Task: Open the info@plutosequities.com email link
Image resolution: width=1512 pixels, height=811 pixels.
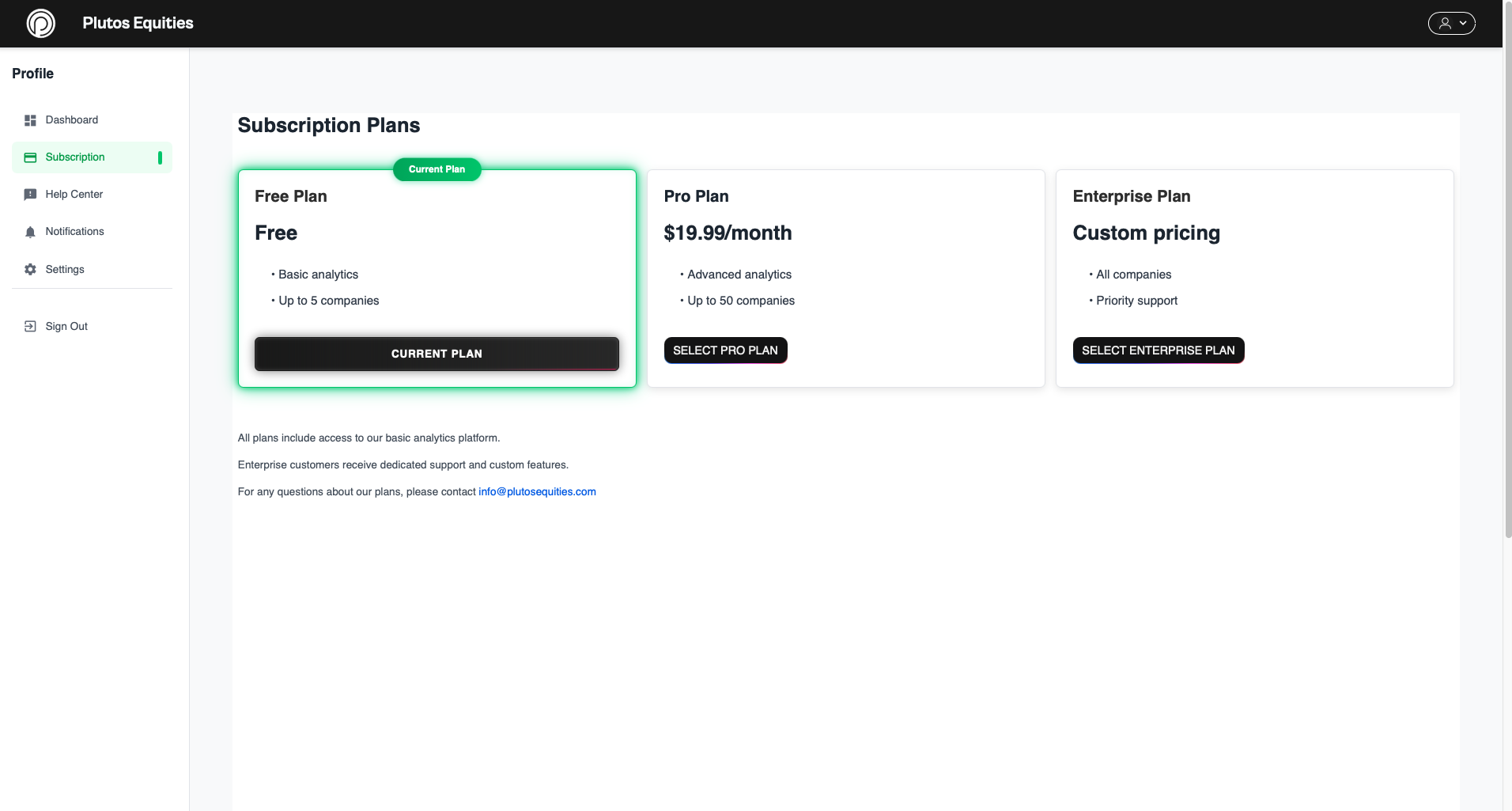Action: point(536,491)
